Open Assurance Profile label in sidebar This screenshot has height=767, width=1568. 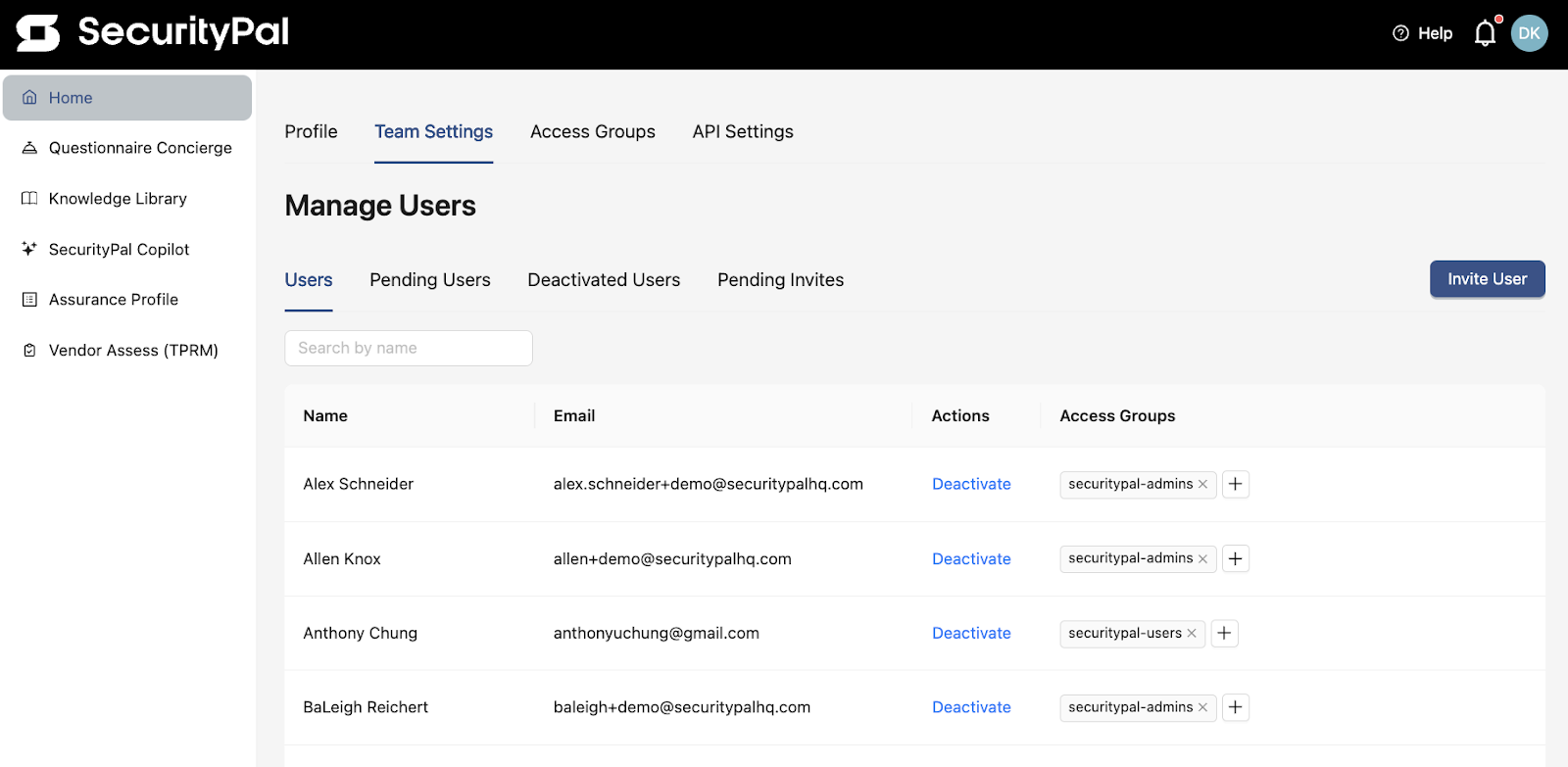point(114,300)
